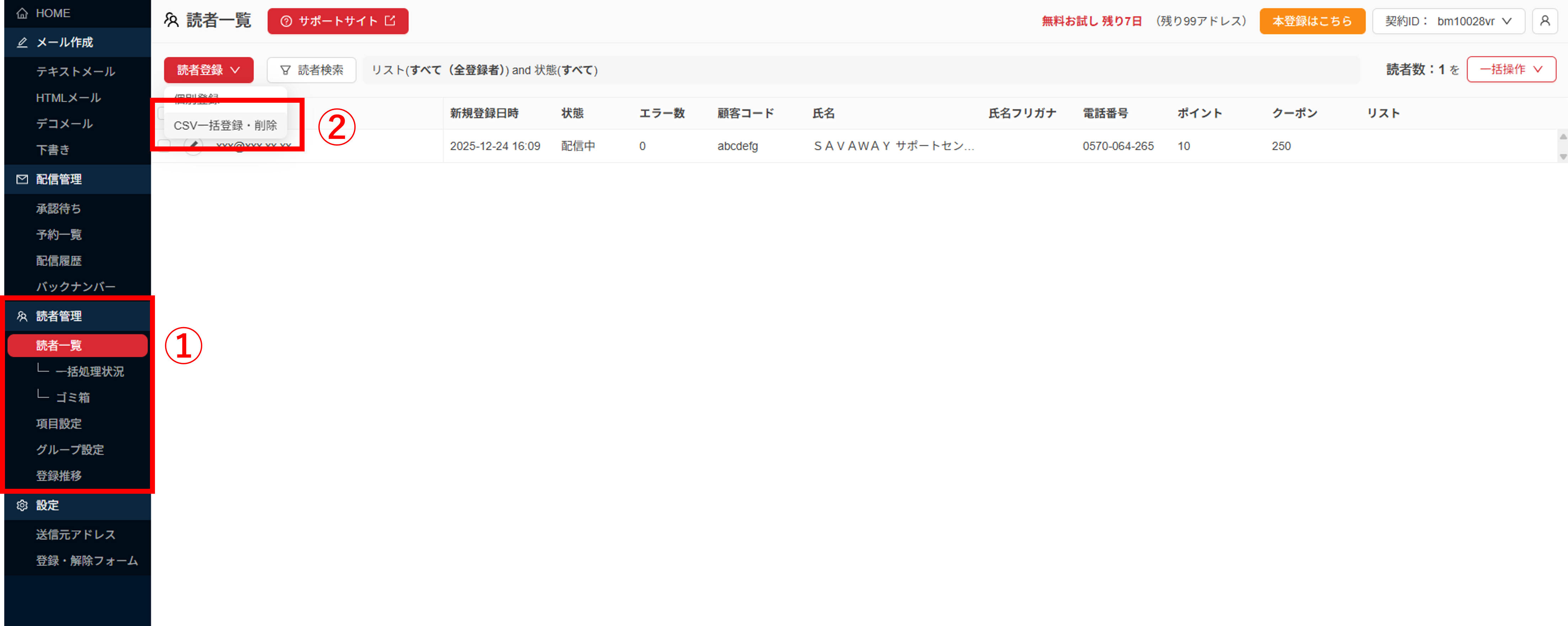1568x626 pixels.
Task: Click the person icon beside 読者管理
Action: (x=22, y=316)
